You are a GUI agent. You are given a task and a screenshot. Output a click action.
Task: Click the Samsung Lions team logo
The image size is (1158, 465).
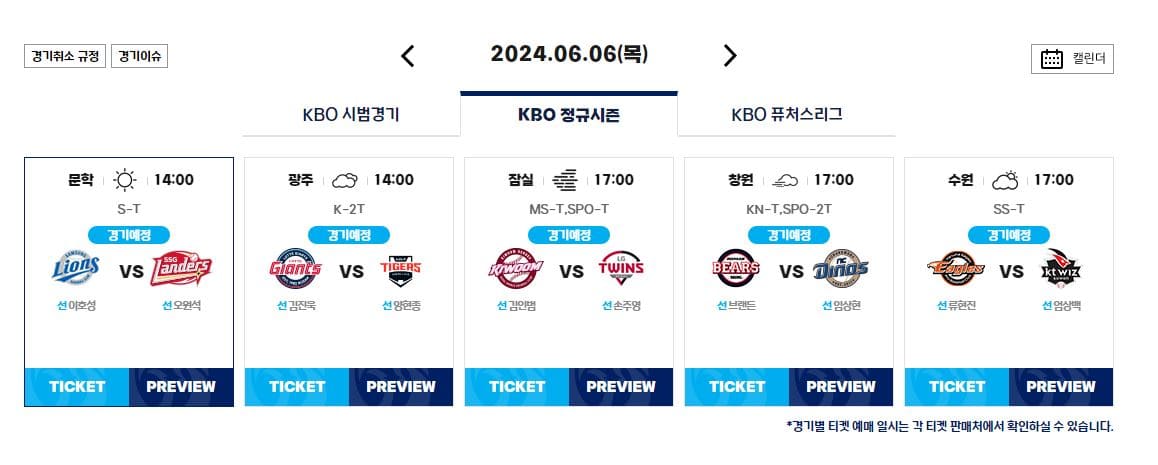(x=76, y=268)
